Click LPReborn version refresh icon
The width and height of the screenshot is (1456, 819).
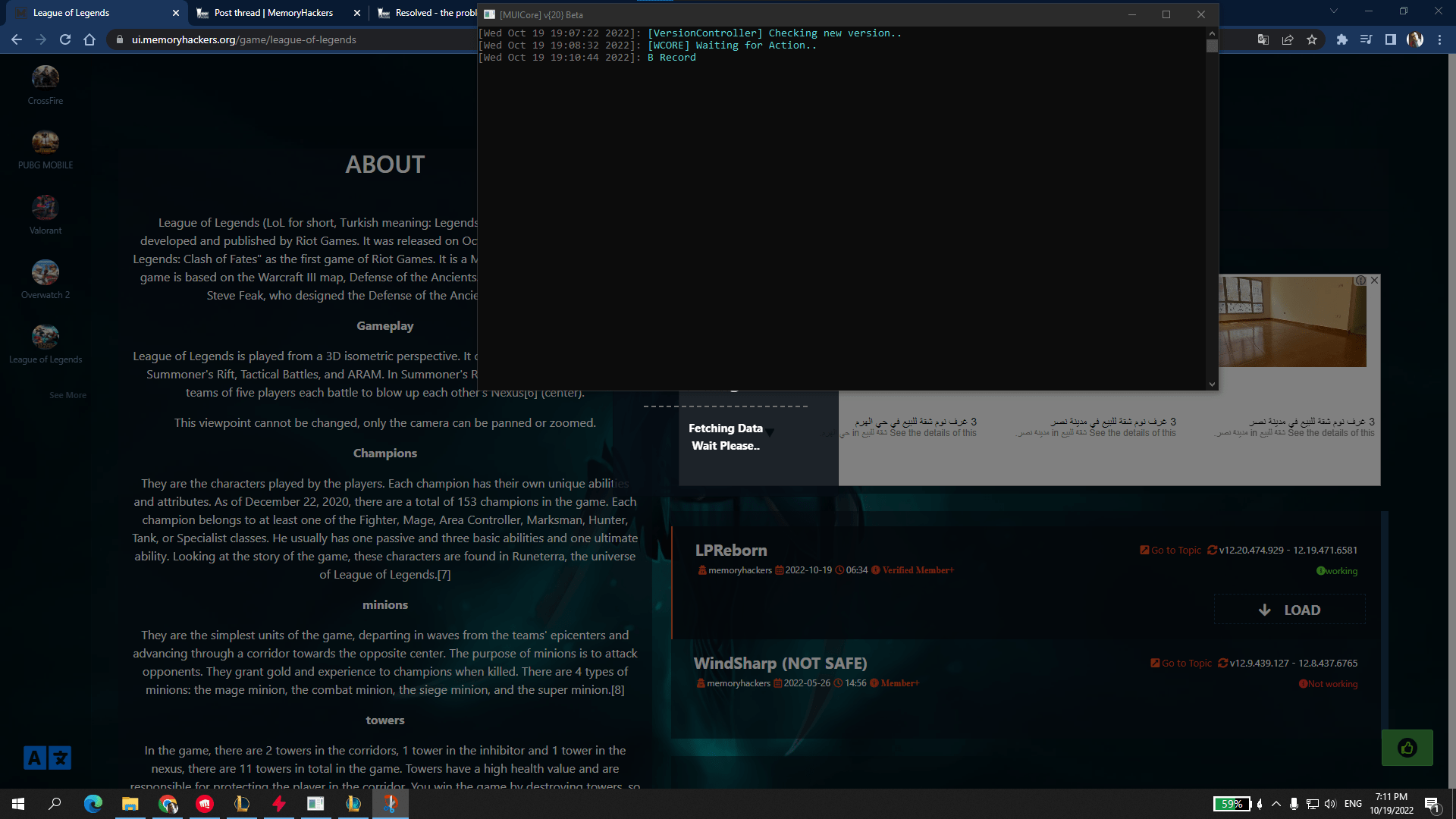point(1212,550)
